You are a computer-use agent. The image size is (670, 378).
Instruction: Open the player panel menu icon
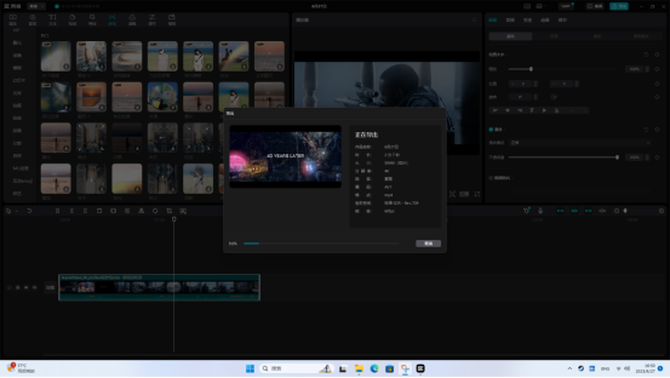tap(474, 20)
